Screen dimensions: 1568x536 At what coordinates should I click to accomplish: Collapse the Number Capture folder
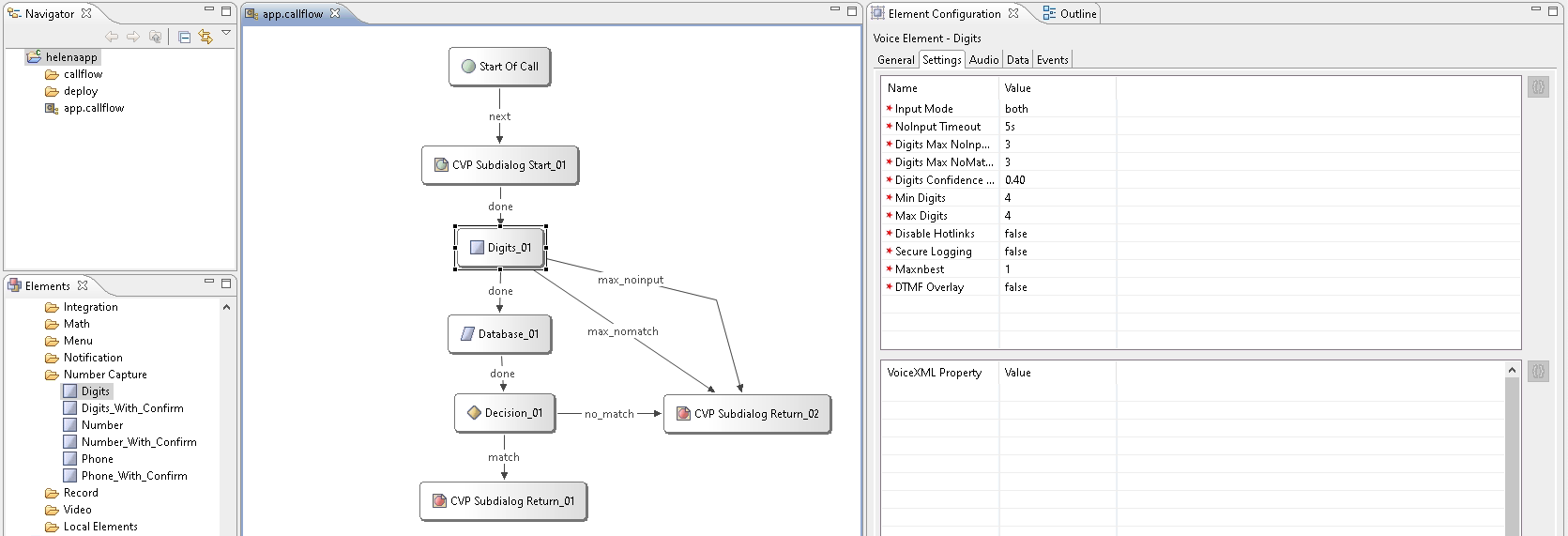click(104, 375)
